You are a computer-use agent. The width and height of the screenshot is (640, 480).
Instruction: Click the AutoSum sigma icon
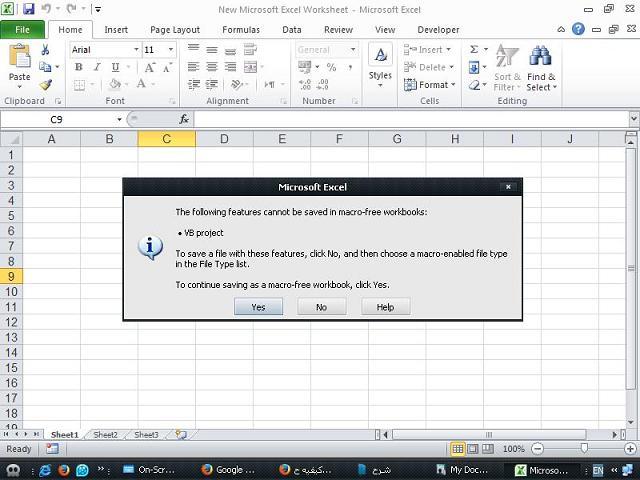coord(473,50)
